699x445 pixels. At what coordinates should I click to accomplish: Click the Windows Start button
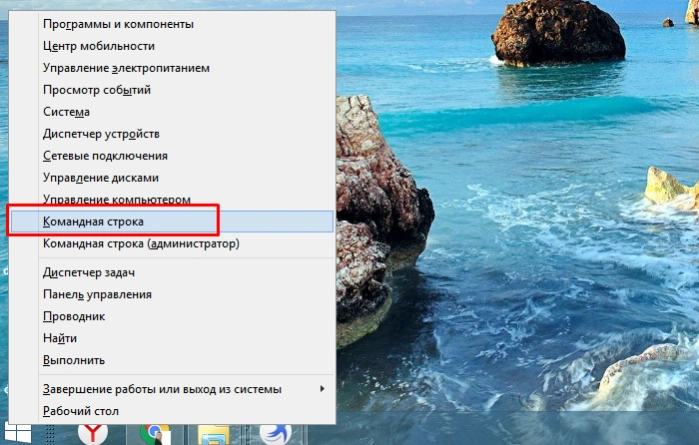point(18,435)
